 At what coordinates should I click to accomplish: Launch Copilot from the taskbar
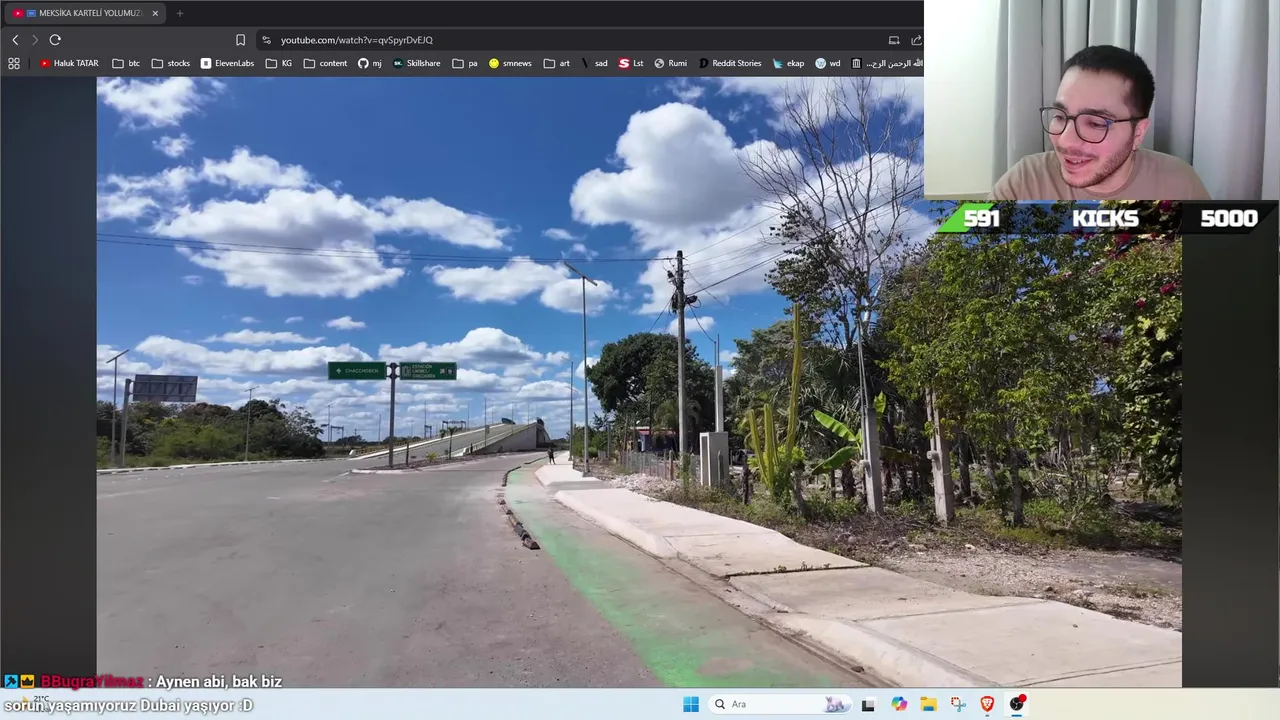point(899,704)
